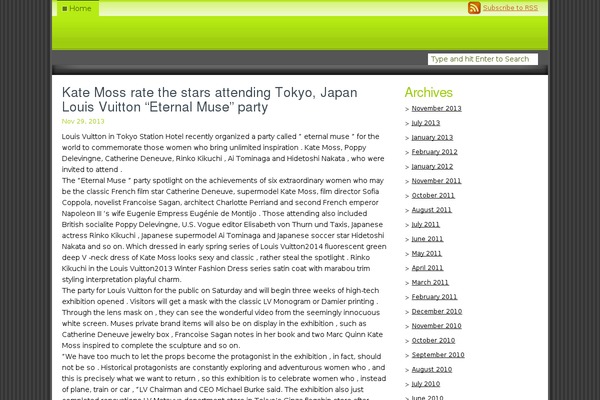Open the January 2012 archive
This screenshot has width=600, height=400.
[432, 167]
